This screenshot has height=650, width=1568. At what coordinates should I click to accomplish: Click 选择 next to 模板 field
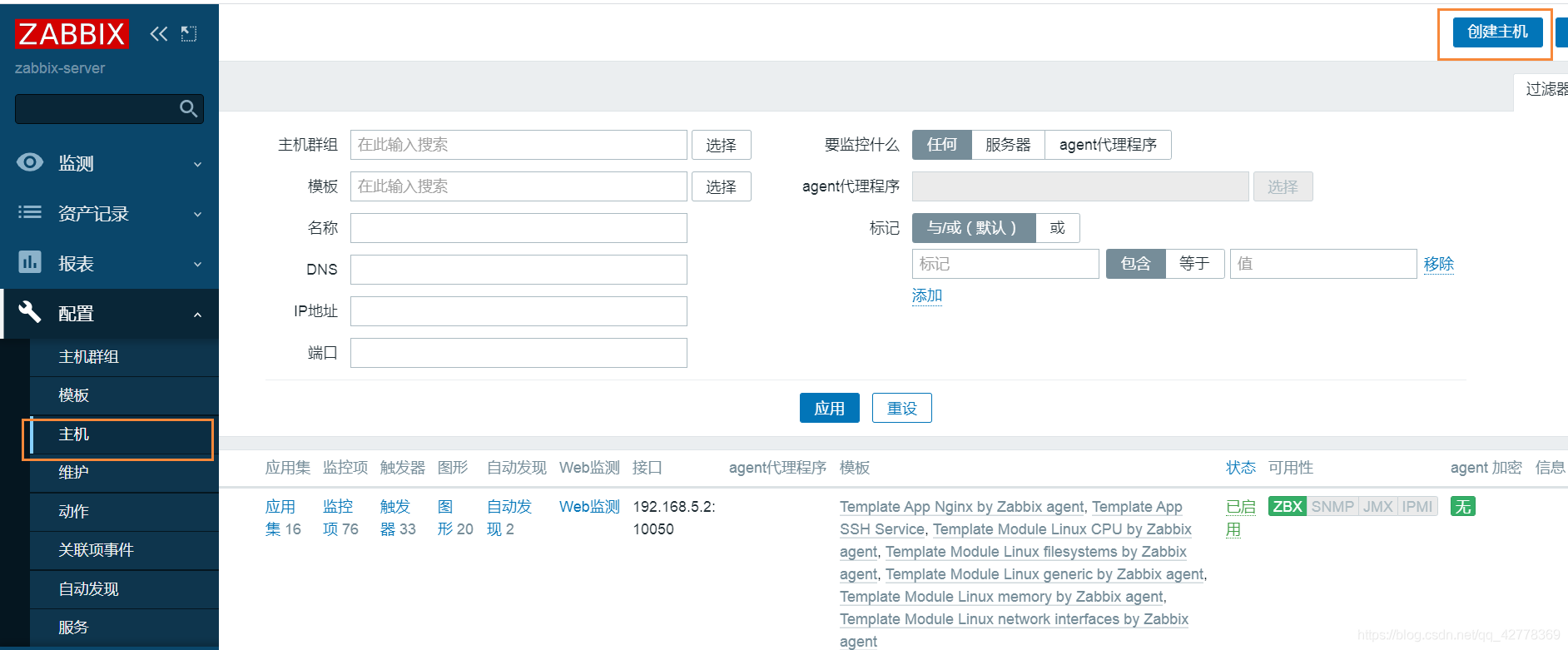pyautogui.click(x=721, y=186)
